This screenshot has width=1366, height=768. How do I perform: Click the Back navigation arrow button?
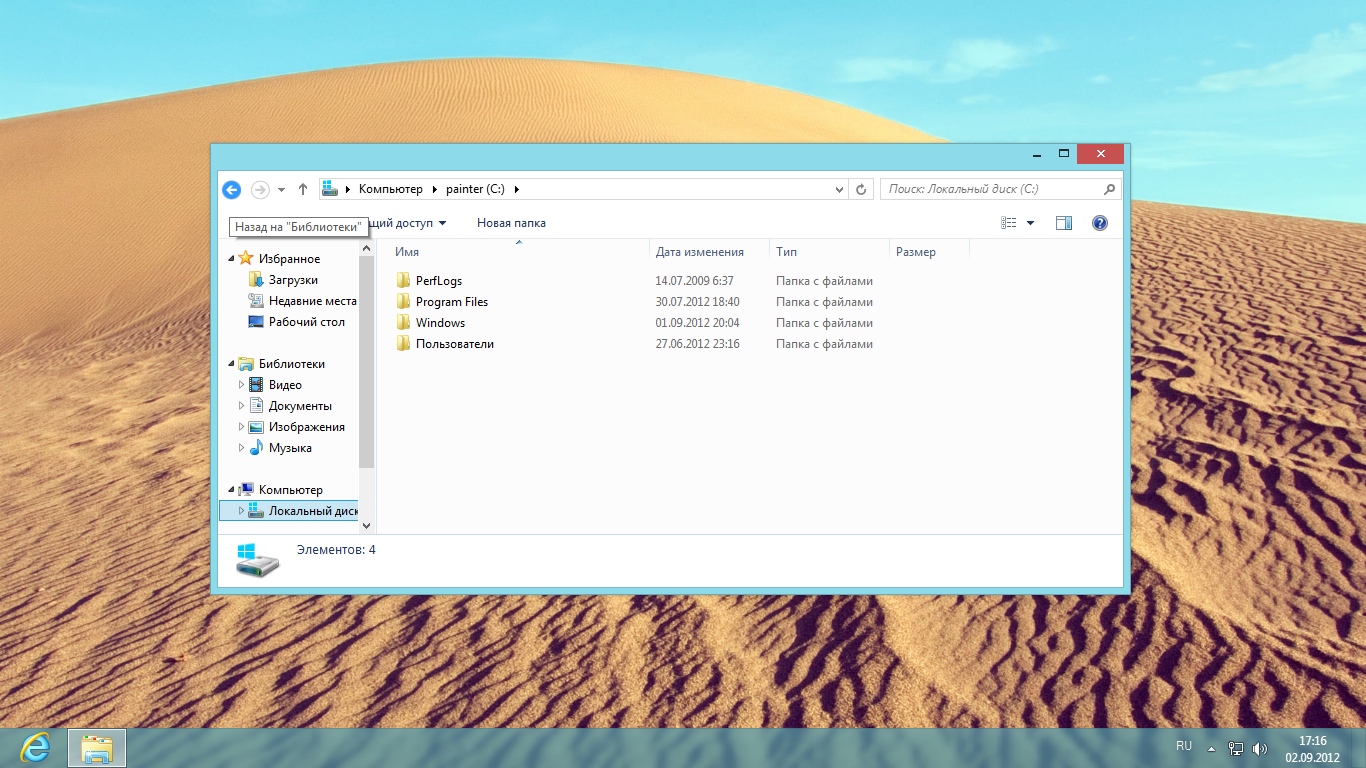231,189
